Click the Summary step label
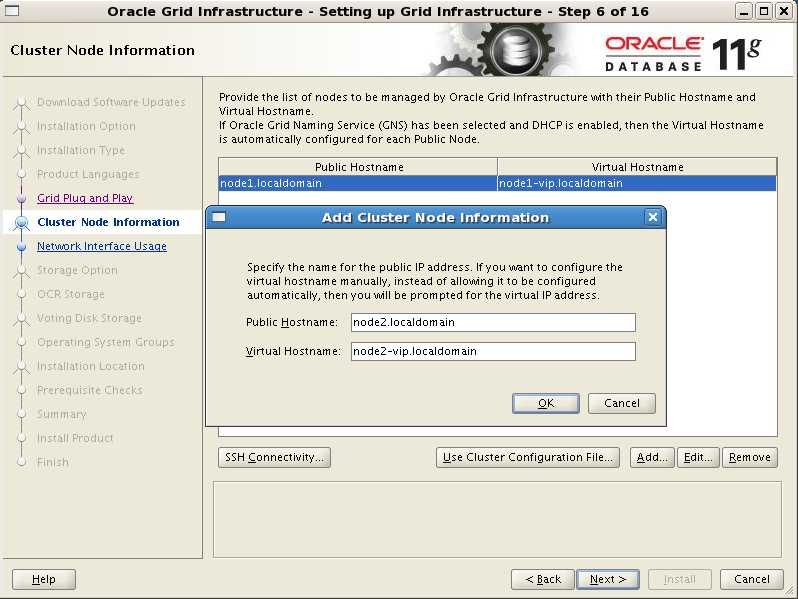 62,414
